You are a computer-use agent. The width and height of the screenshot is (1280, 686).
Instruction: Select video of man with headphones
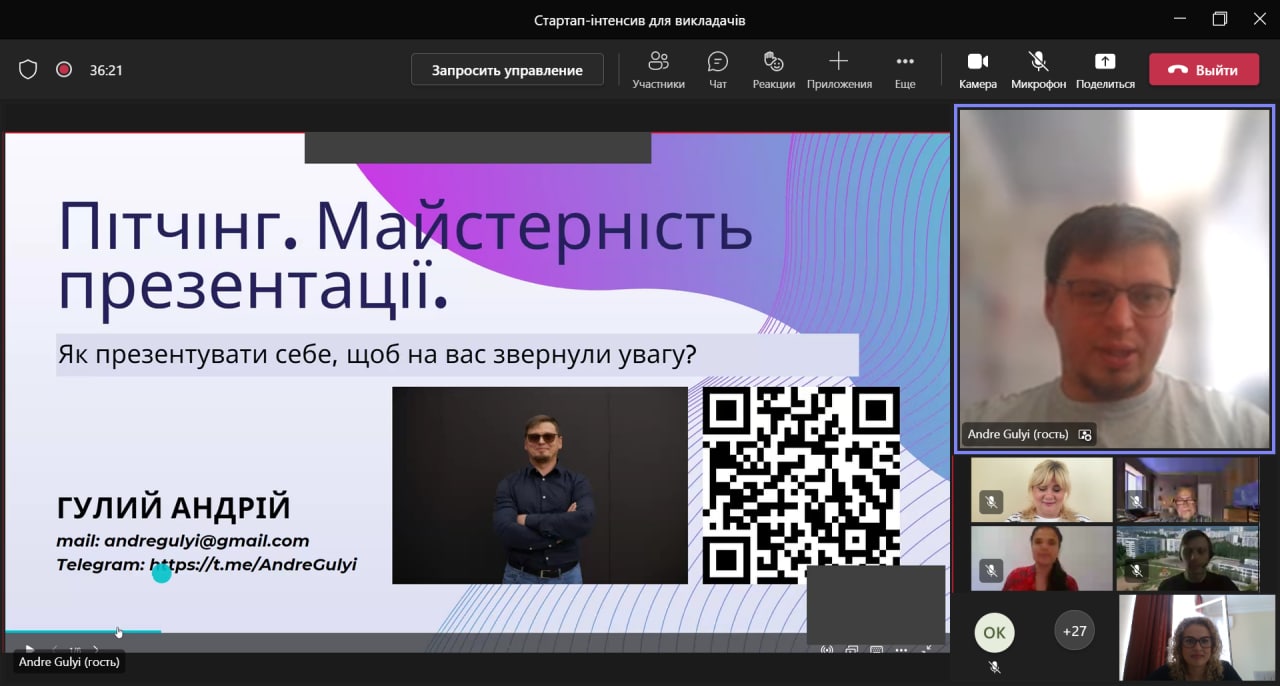click(x=1187, y=559)
